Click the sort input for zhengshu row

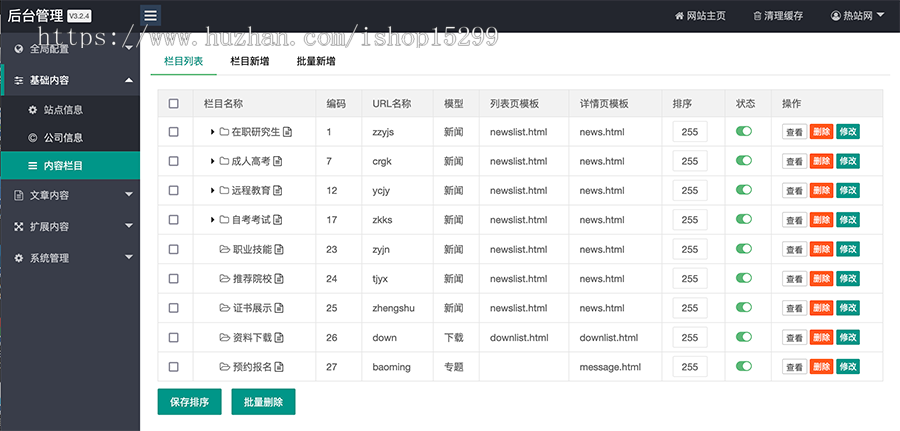tap(690, 308)
